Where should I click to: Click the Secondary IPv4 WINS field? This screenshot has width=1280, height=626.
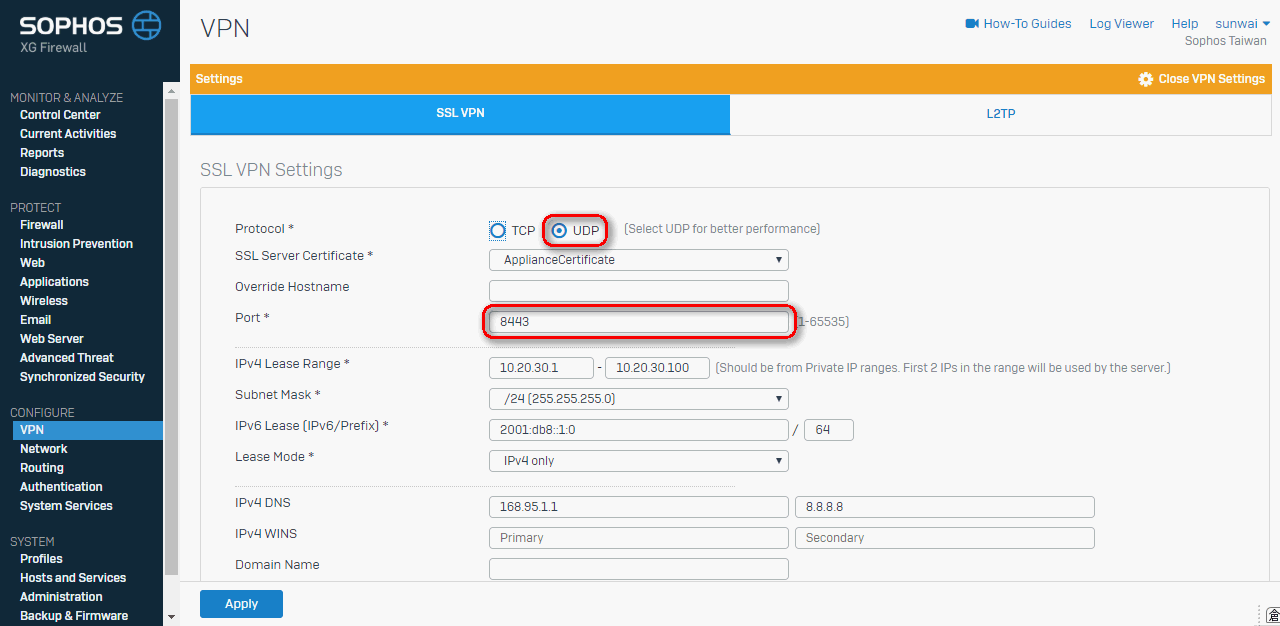click(945, 538)
